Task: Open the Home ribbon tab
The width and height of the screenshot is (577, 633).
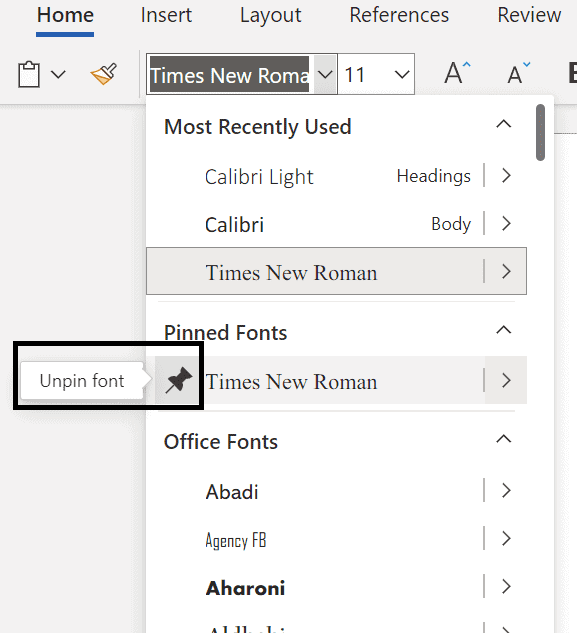Action: pos(65,16)
